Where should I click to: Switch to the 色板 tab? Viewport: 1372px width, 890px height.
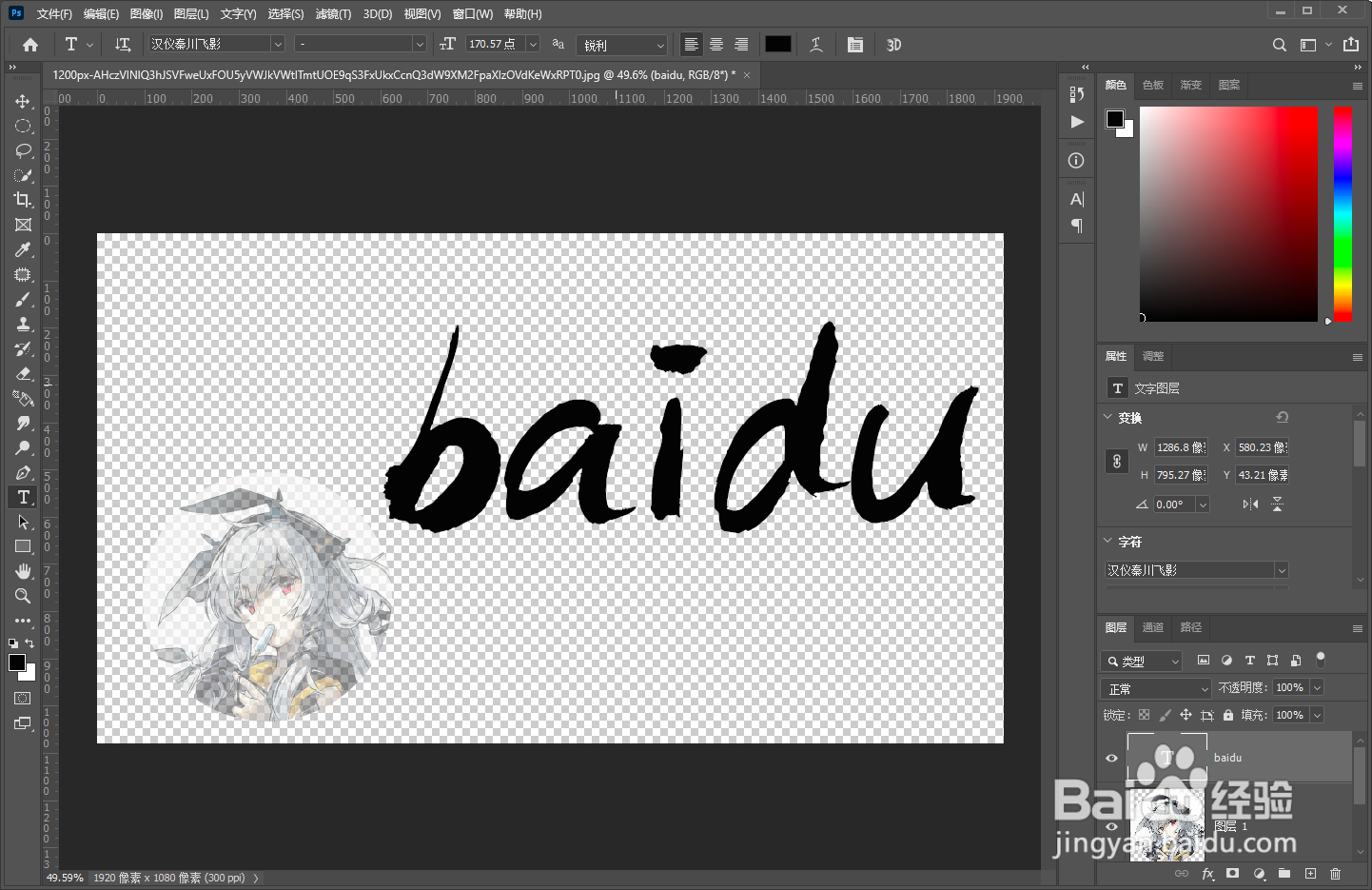pos(1153,85)
